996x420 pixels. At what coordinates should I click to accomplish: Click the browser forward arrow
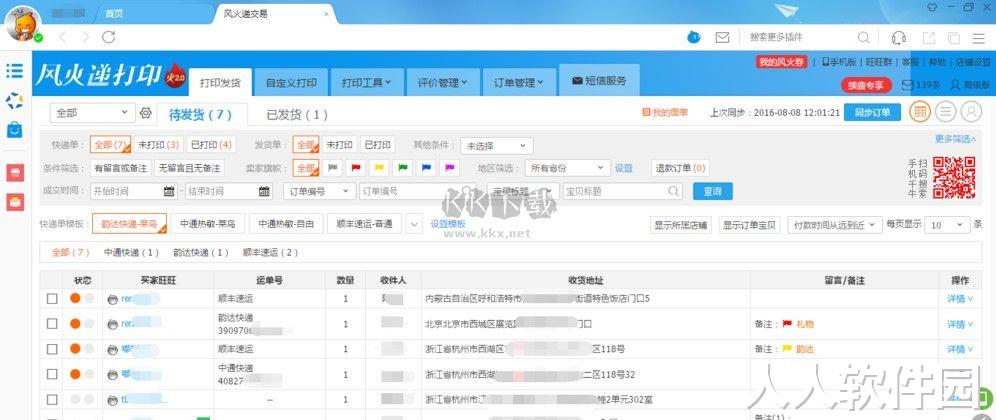[86, 37]
